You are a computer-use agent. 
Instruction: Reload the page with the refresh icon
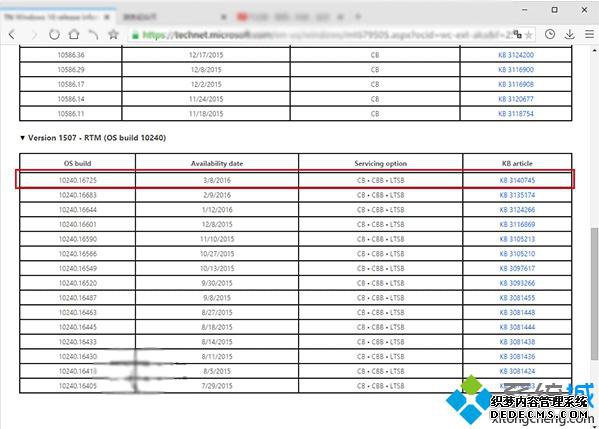pyautogui.click(x=54, y=35)
